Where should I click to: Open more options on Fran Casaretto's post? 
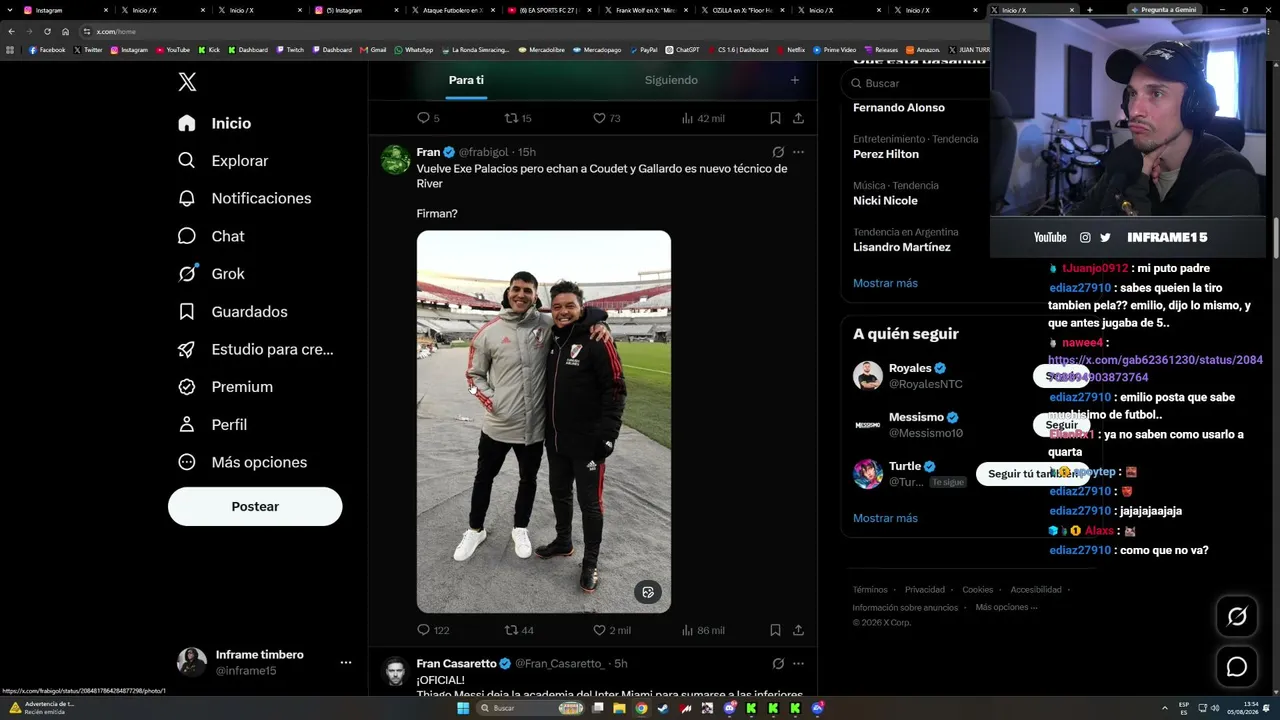click(x=798, y=663)
